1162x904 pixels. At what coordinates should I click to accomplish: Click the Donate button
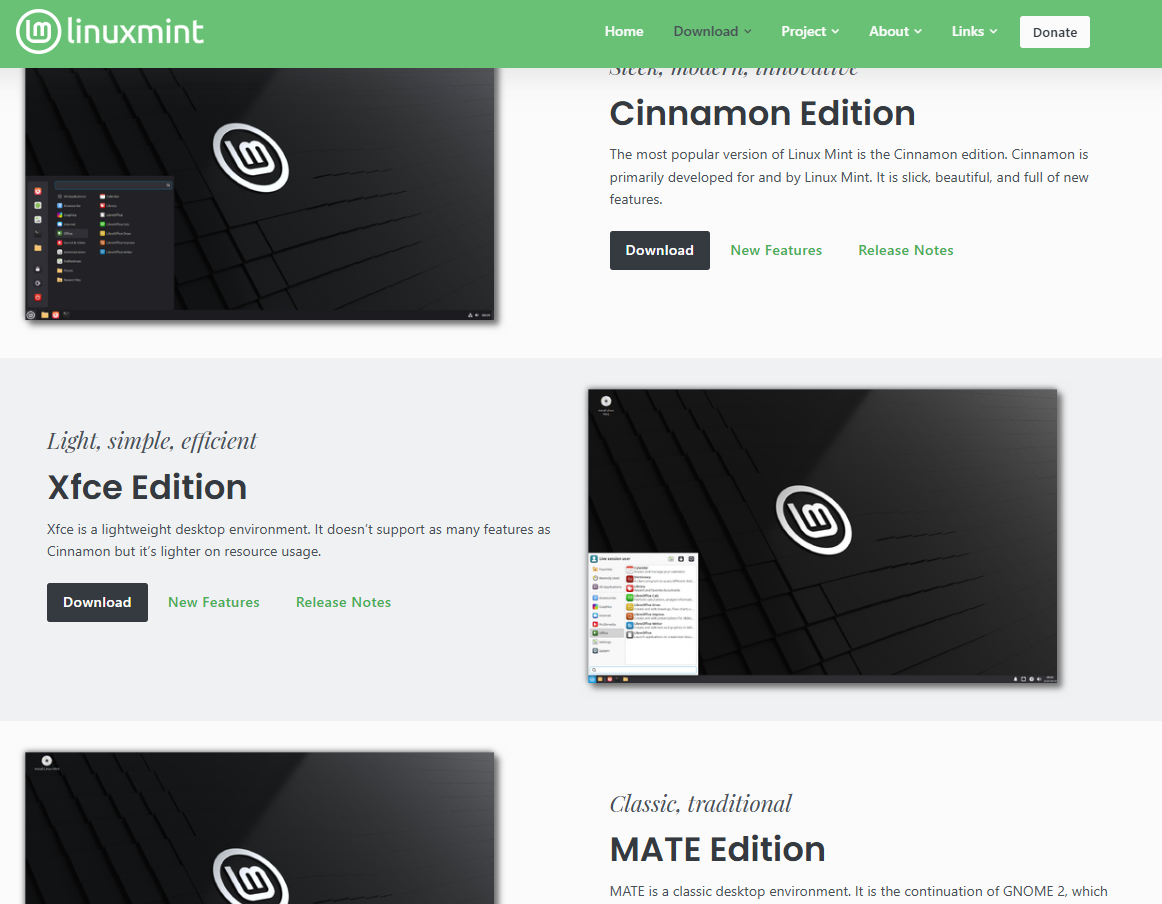click(1054, 31)
